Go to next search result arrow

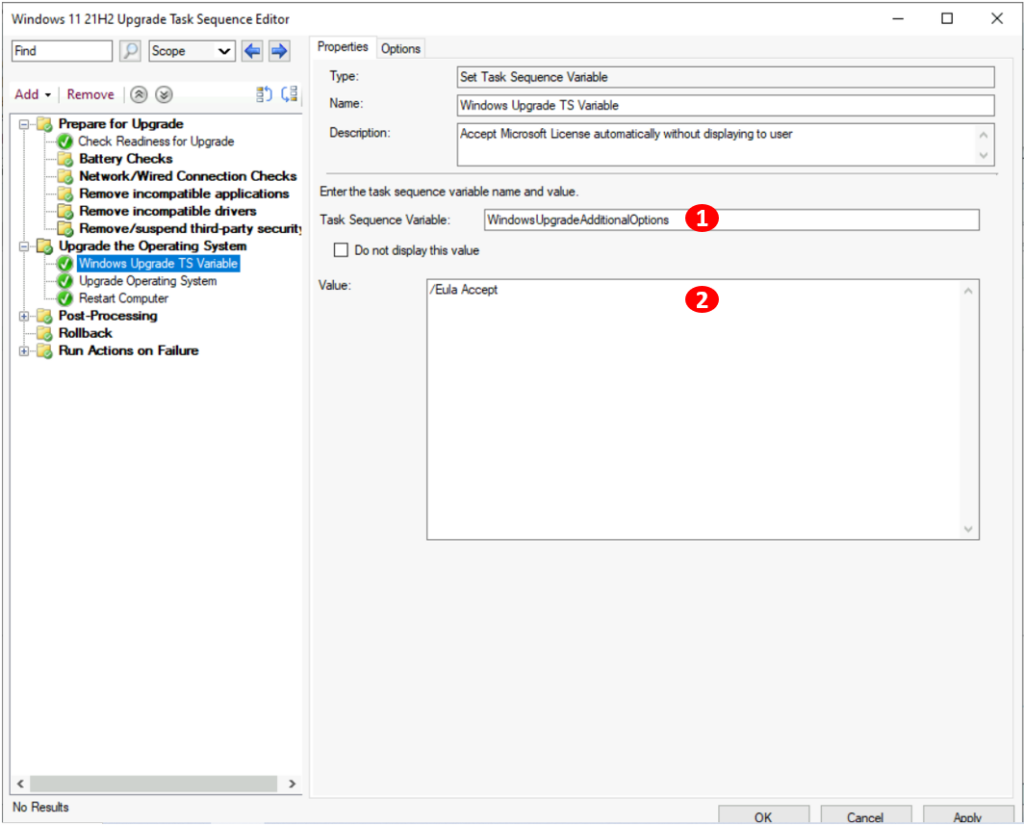(279, 51)
